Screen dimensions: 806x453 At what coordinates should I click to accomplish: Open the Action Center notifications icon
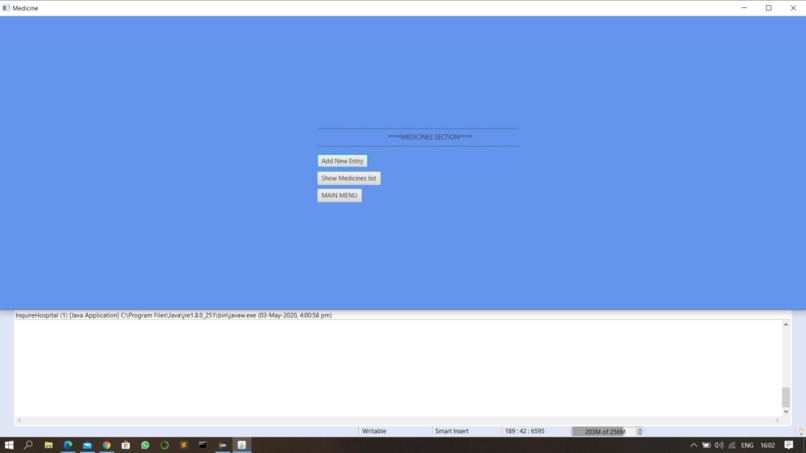[789, 445]
